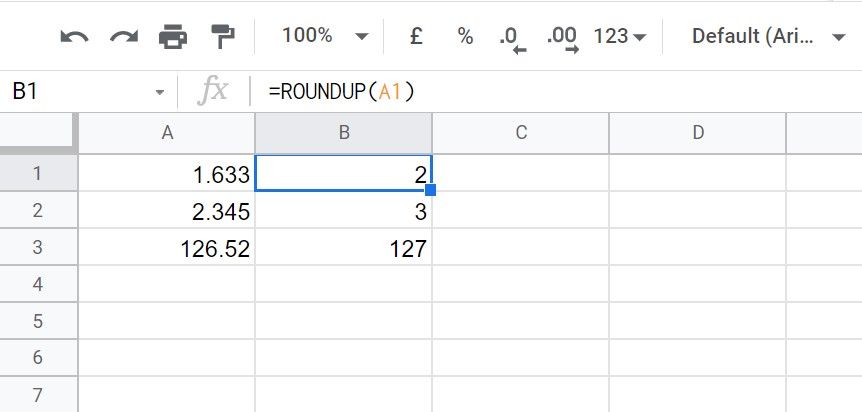Apply percent format icon
This screenshot has width=862, height=412.
[465, 36]
